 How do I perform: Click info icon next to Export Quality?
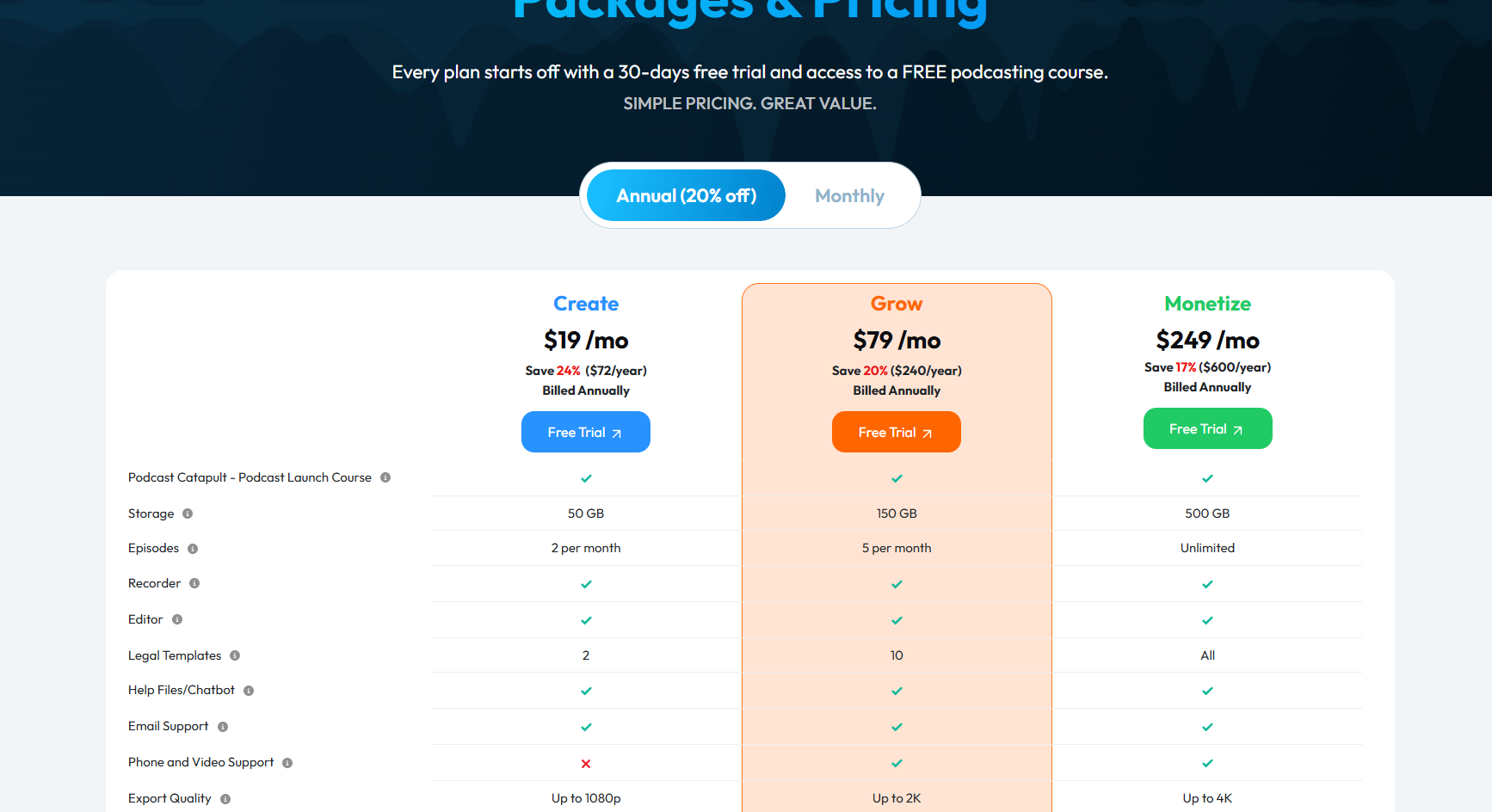(225, 799)
